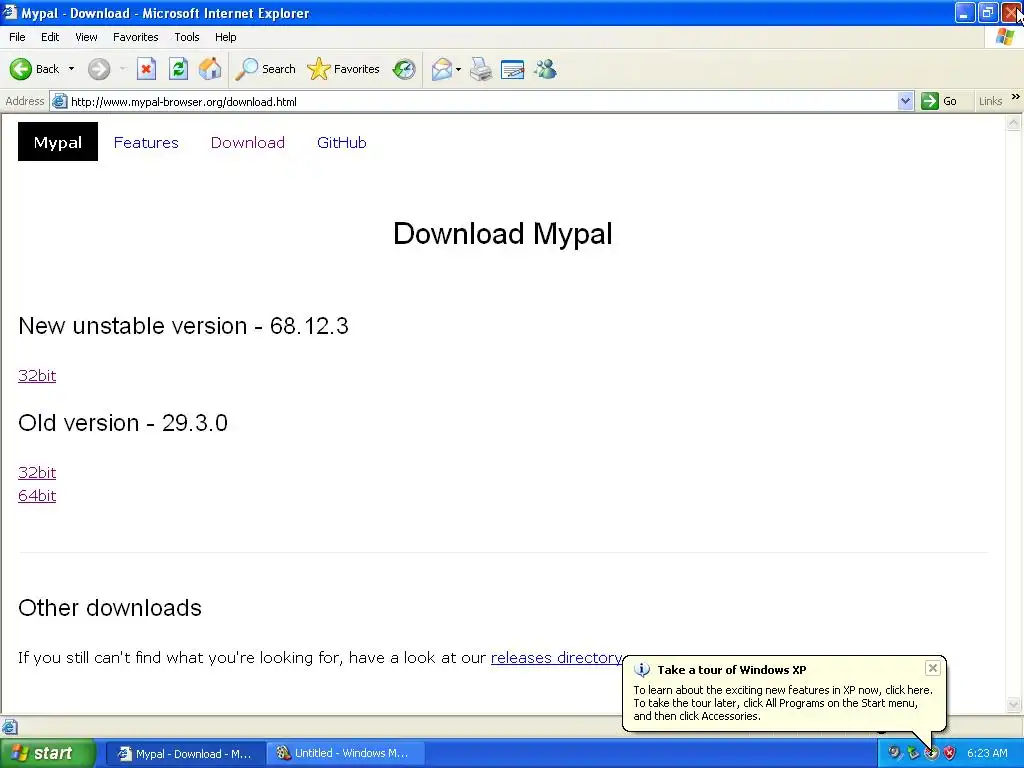Open Messenger people icon

[545, 69]
